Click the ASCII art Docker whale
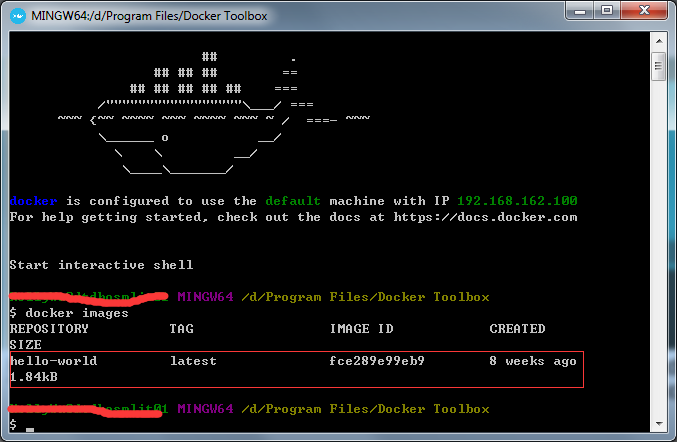 (x=214, y=114)
